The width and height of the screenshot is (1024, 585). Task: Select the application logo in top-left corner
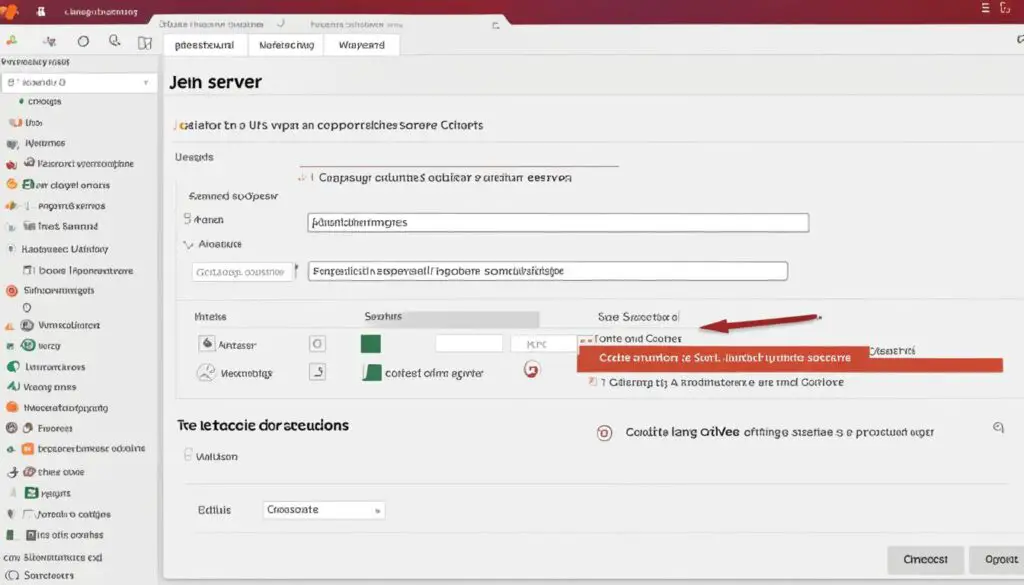pyautogui.click(x=12, y=10)
